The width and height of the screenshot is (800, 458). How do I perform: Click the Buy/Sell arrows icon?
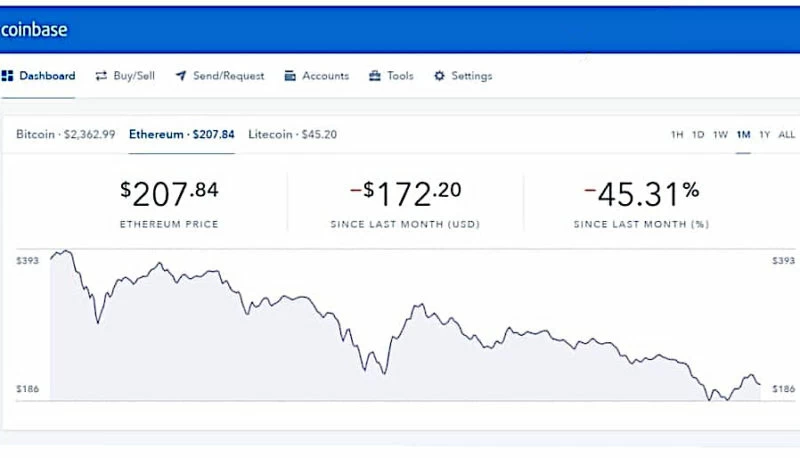coord(101,76)
